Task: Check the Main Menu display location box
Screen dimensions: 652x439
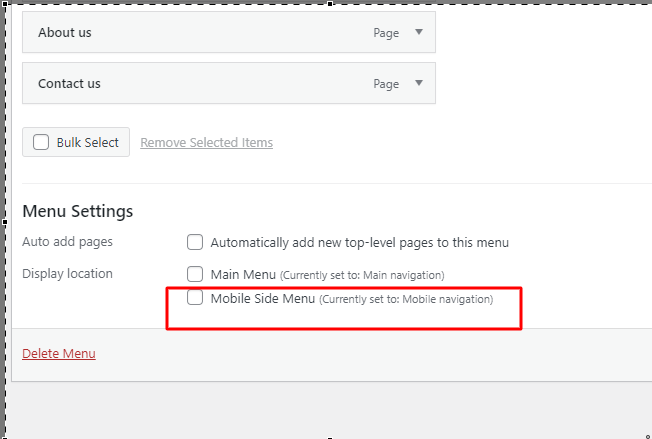Action: 195,274
